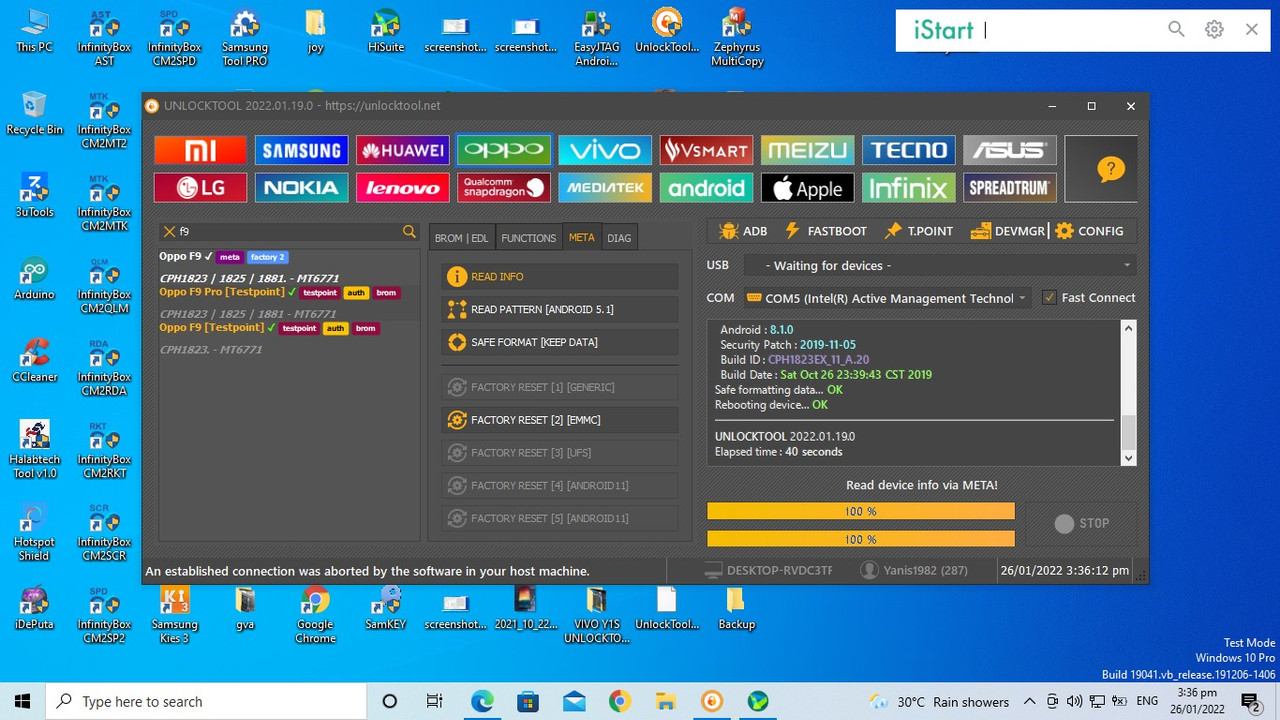
Task: Select the Lenovo brand tile
Action: coord(402,187)
